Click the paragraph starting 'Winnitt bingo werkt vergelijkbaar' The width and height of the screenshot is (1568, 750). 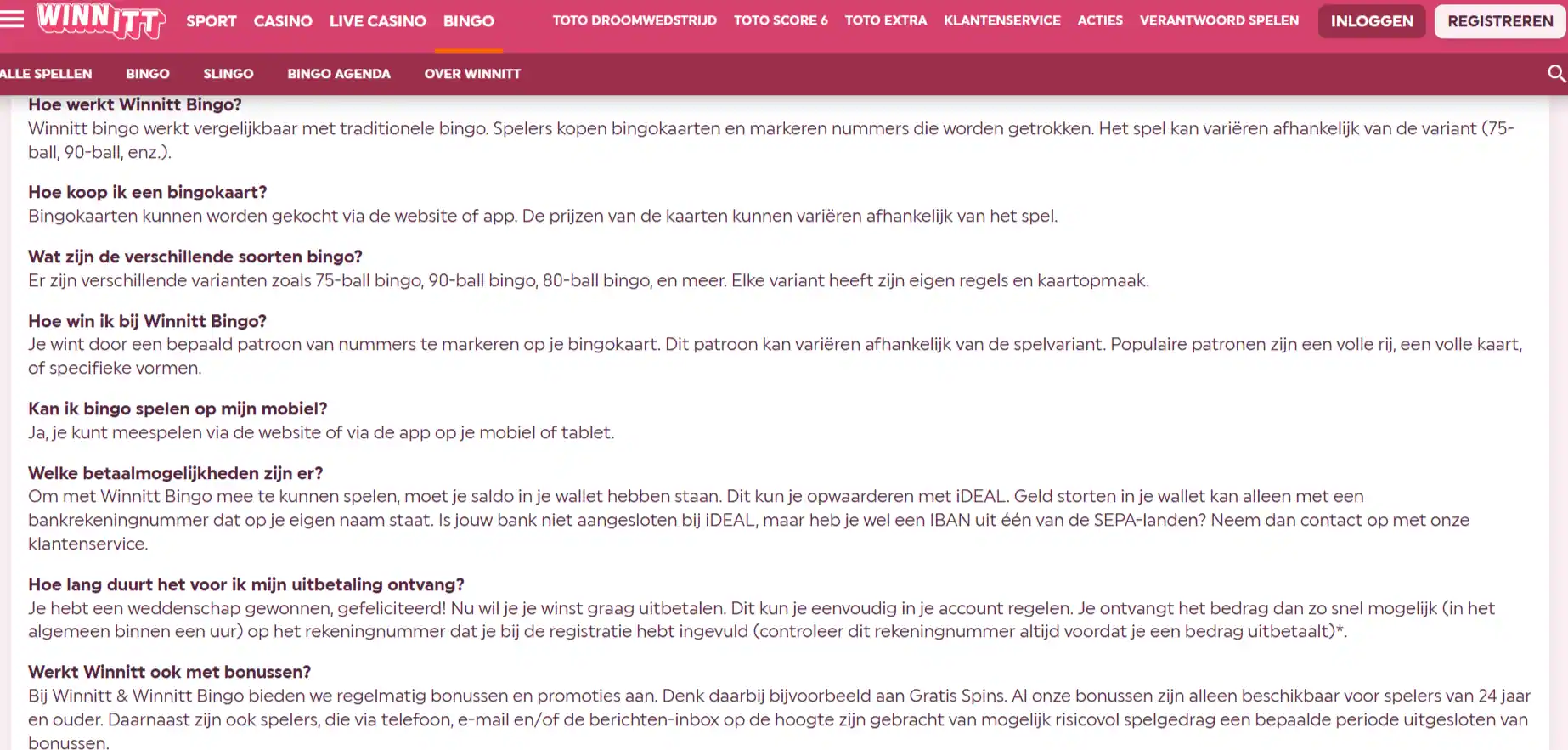[770, 140]
